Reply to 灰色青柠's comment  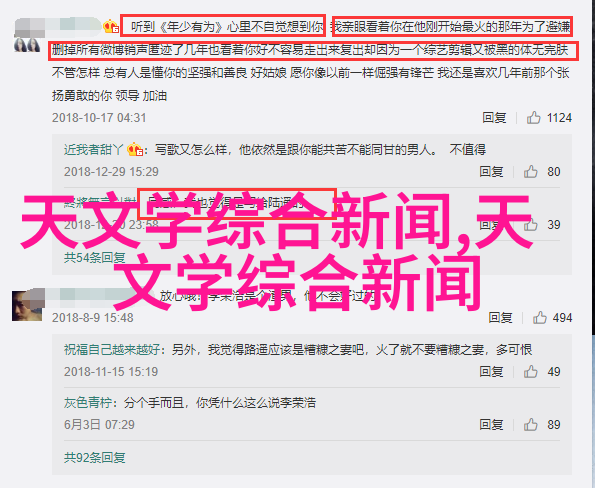(x=491, y=425)
